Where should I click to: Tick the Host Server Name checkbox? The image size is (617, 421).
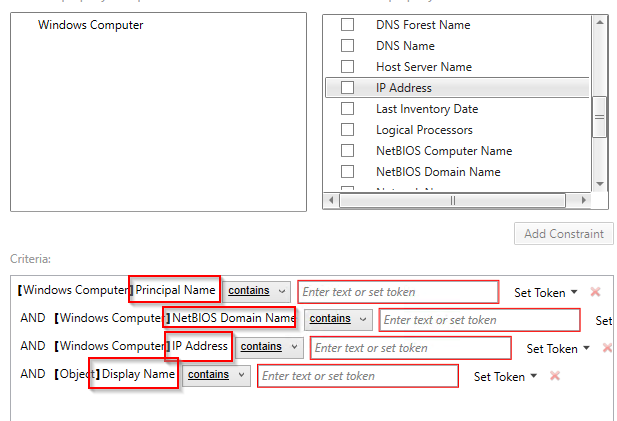[347, 66]
